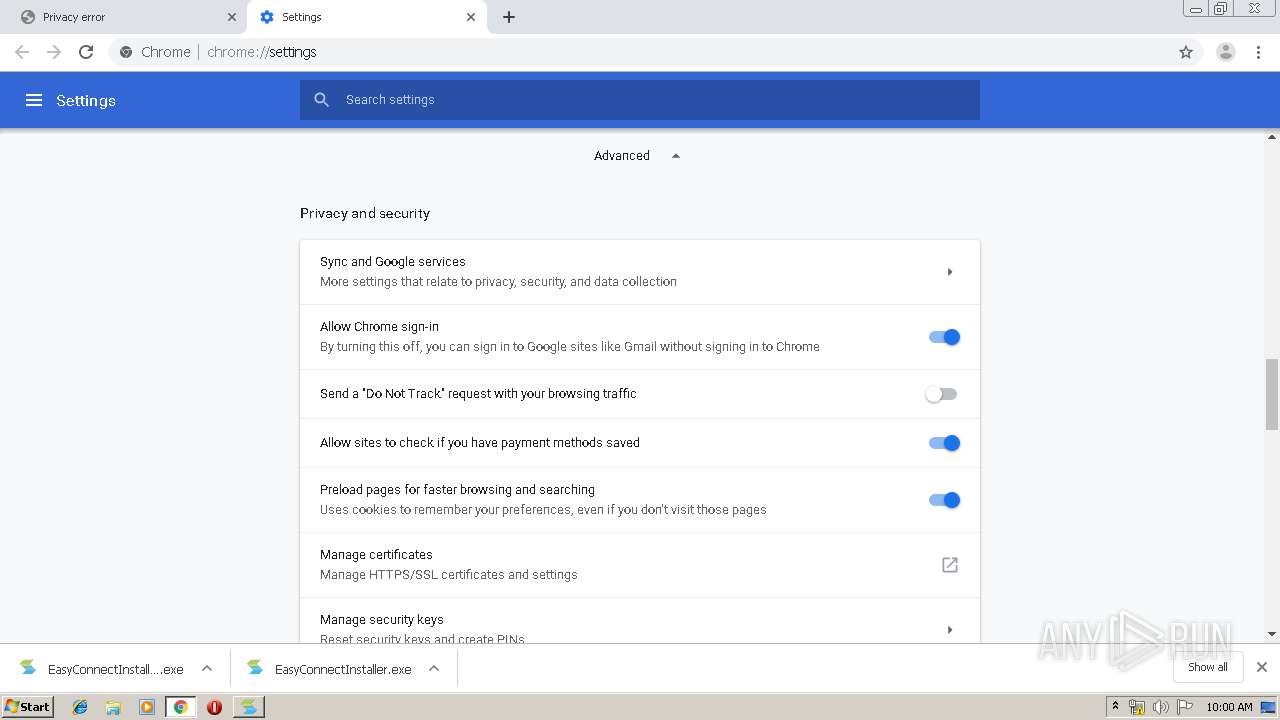This screenshot has height=720, width=1280.
Task: Open options for the first EasyConnectInstall download
Action: (207, 669)
